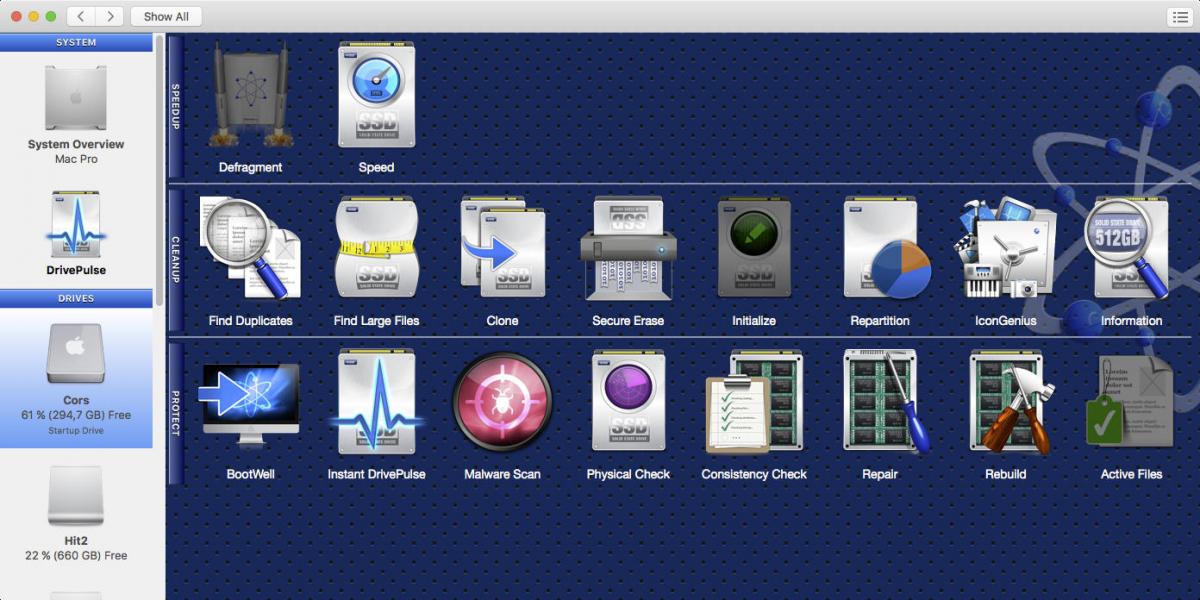Click the "Startup Drive" label
The width and height of the screenshot is (1200, 600).
tap(76, 431)
